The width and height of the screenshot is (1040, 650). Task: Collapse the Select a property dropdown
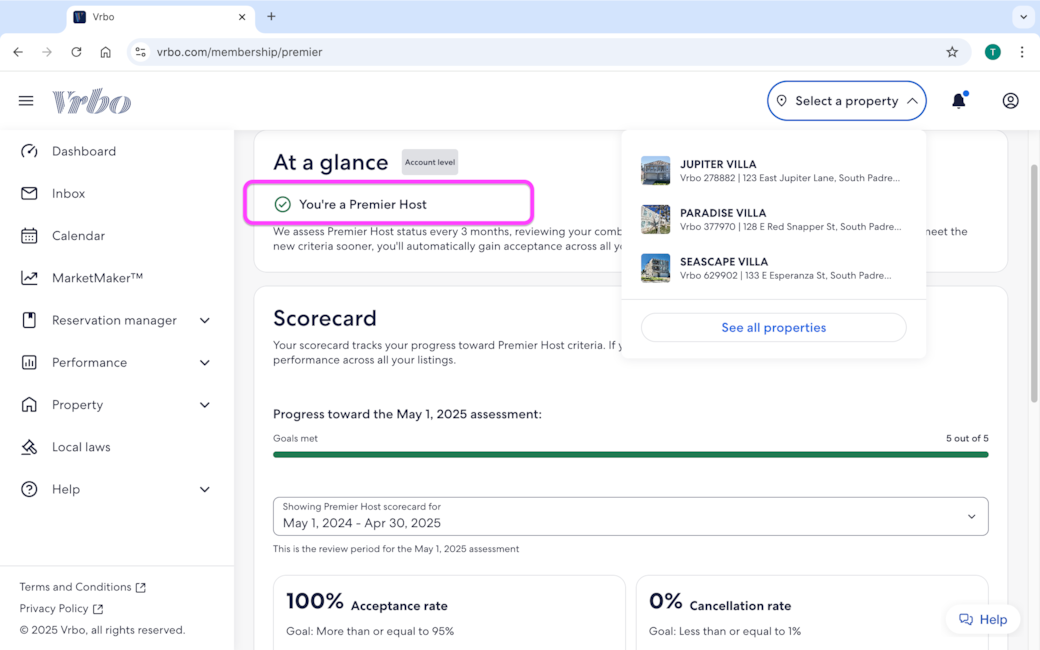pos(846,101)
